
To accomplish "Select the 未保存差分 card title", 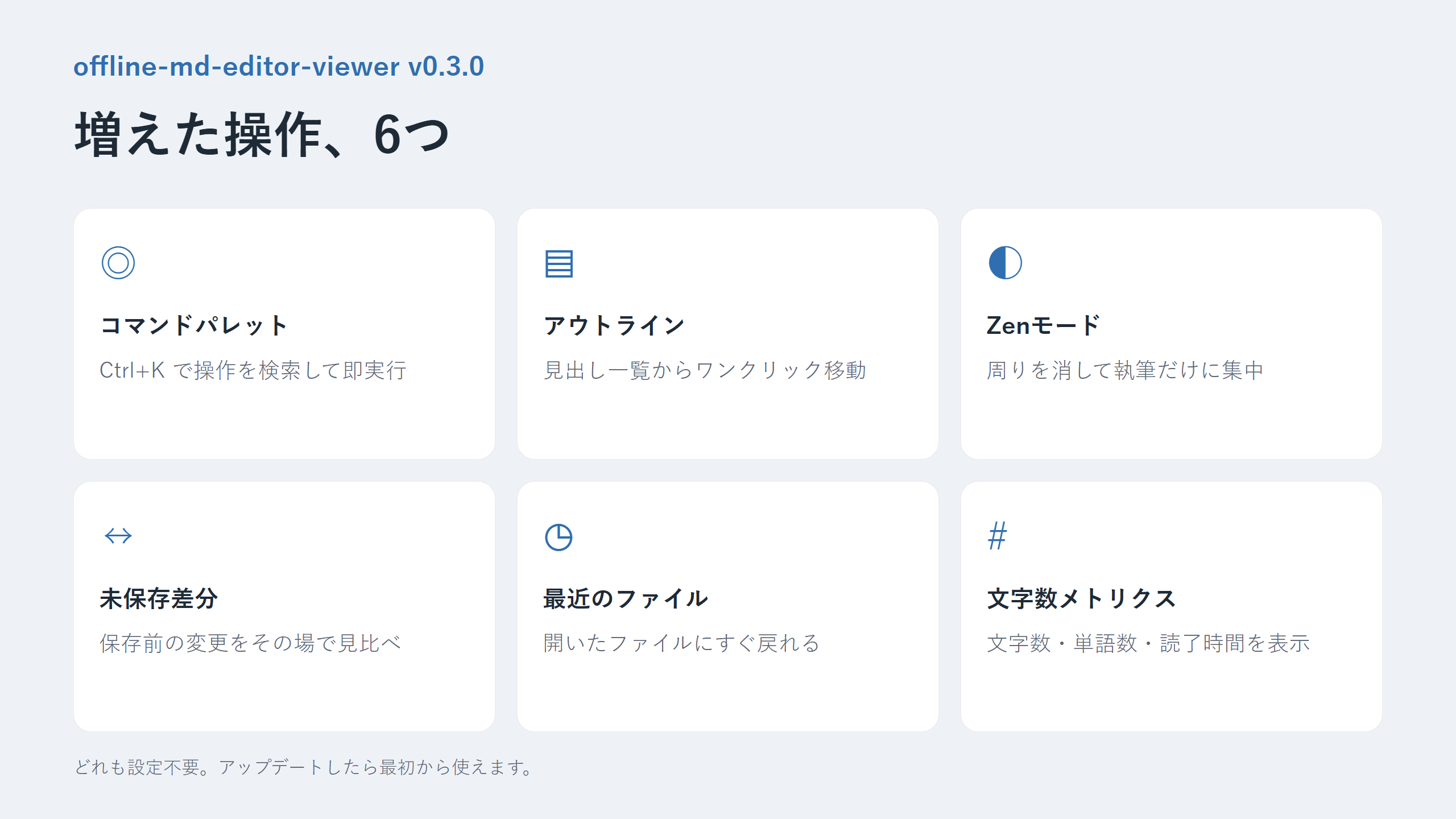I will point(159,598).
